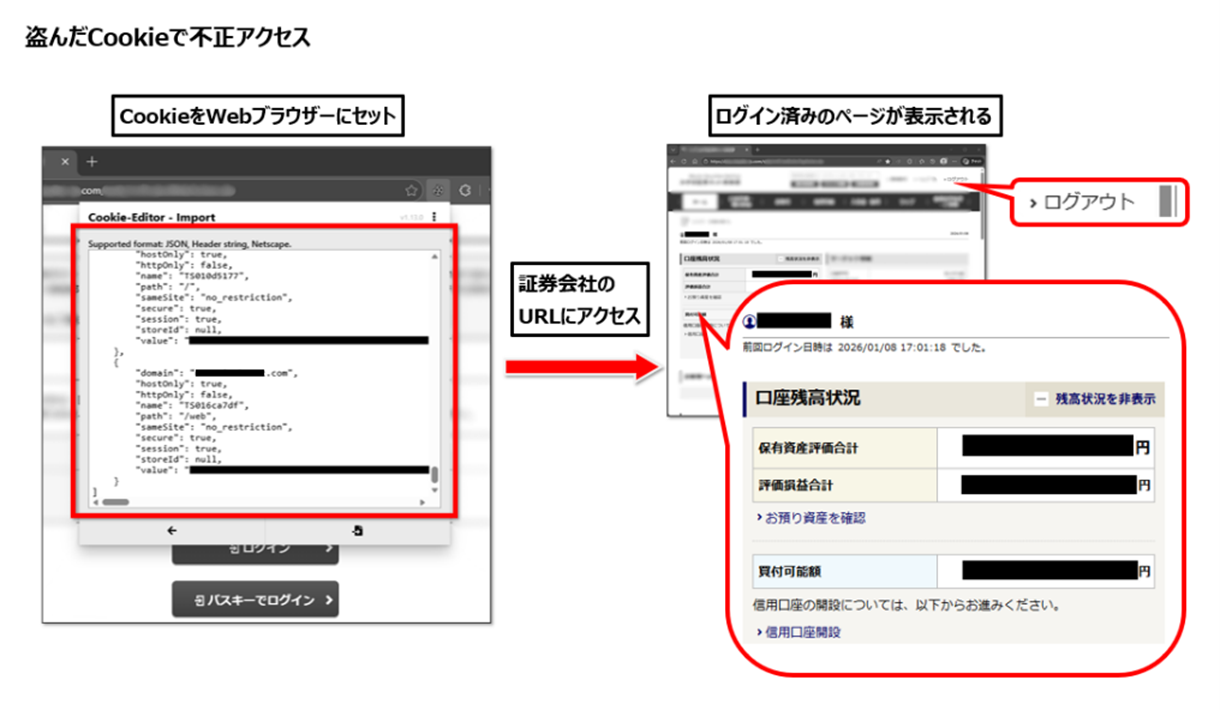Click the ログアウト link in the callout
The height and width of the screenshot is (710, 1220).
pos(1089,202)
